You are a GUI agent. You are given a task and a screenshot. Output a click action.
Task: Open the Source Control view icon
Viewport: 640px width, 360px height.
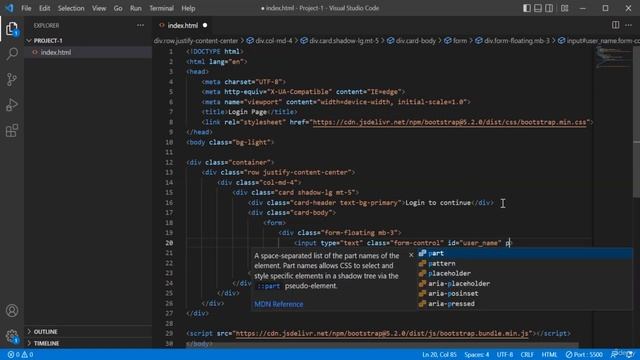pos(12,79)
